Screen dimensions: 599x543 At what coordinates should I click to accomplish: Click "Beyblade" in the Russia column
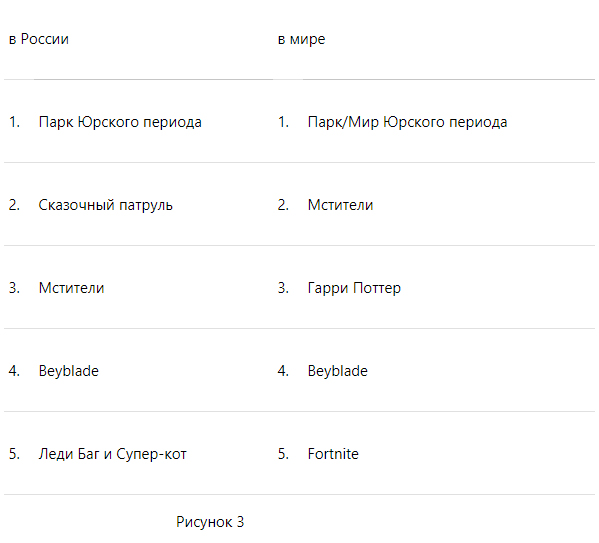click(x=69, y=371)
